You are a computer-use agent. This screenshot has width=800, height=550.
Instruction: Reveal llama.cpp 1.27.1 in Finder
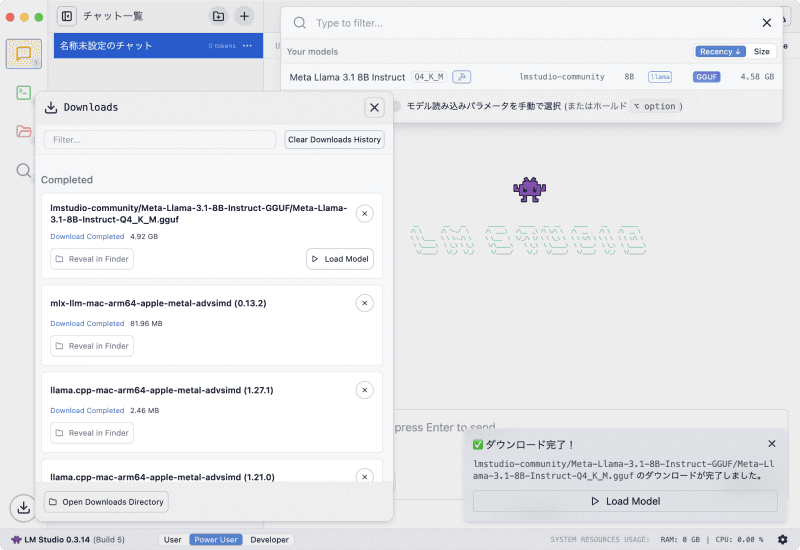click(x=92, y=433)
